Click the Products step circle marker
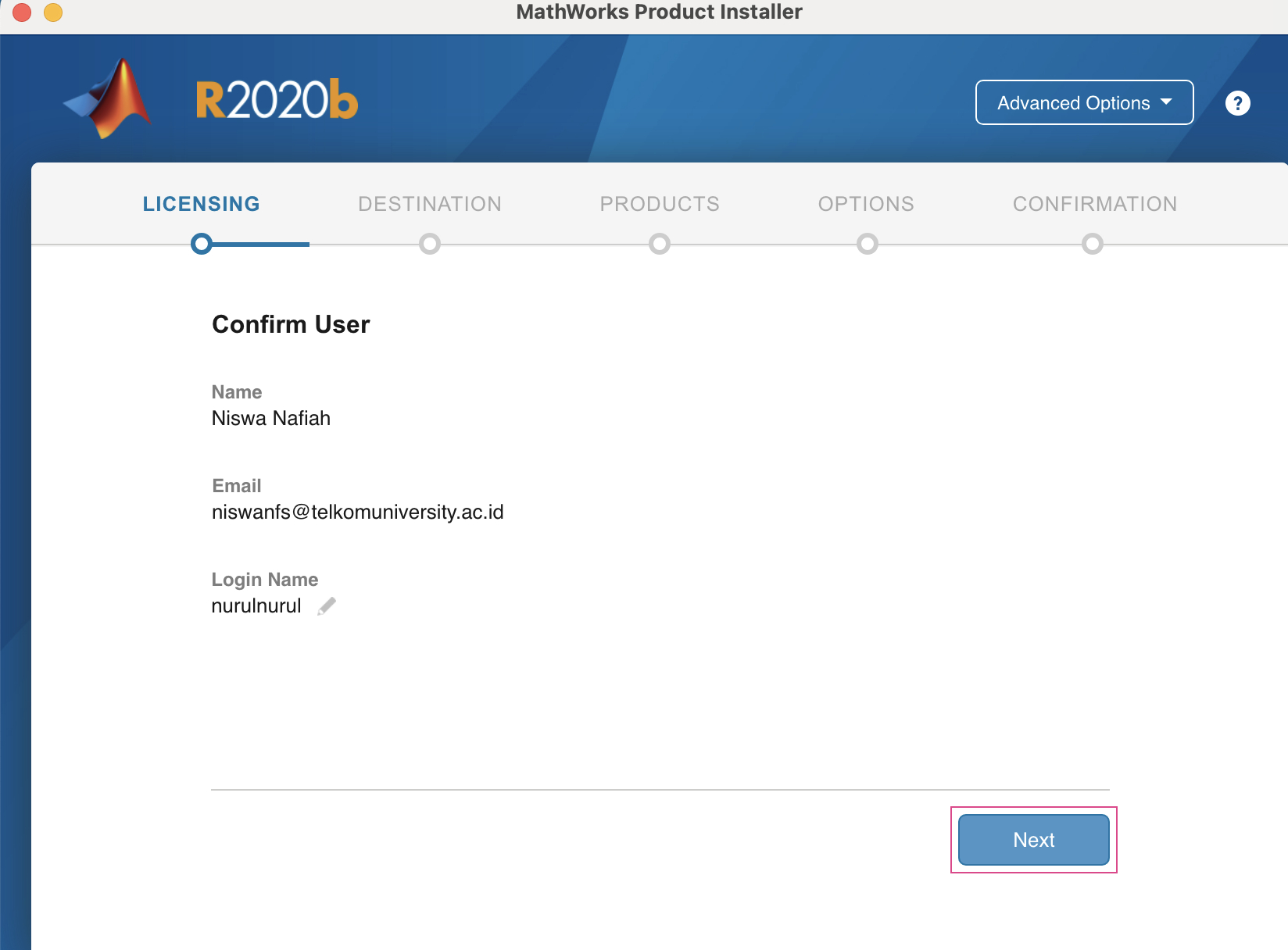The height and width of the screenshot is (950, 1288). (660, 245)
